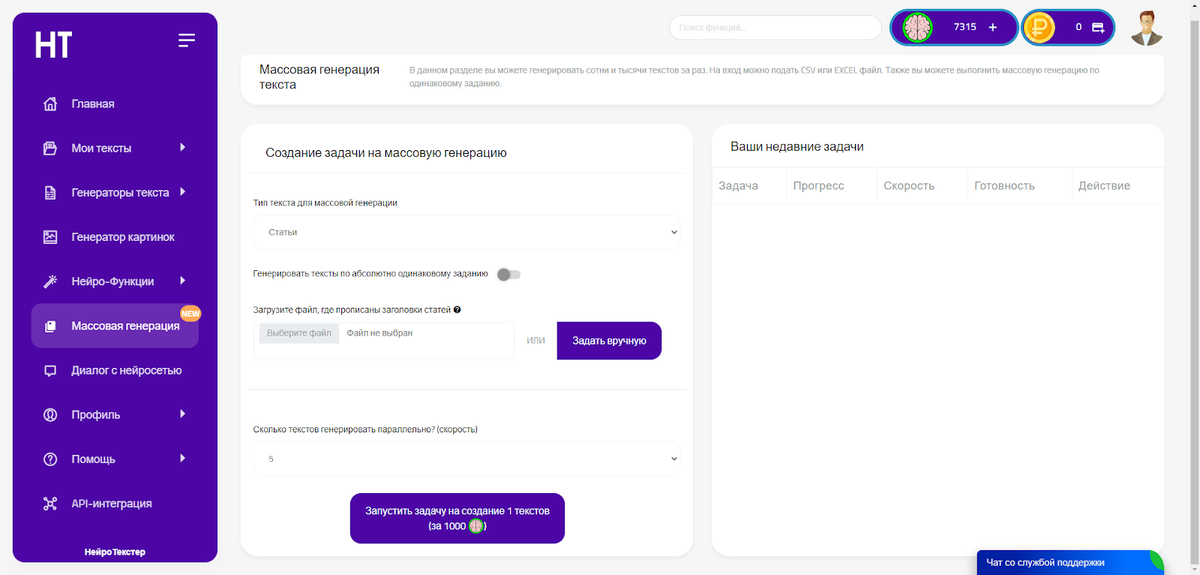Click the Задать вручную button
This screenshot has height=575, width=1200.
(x=609, y=340)
